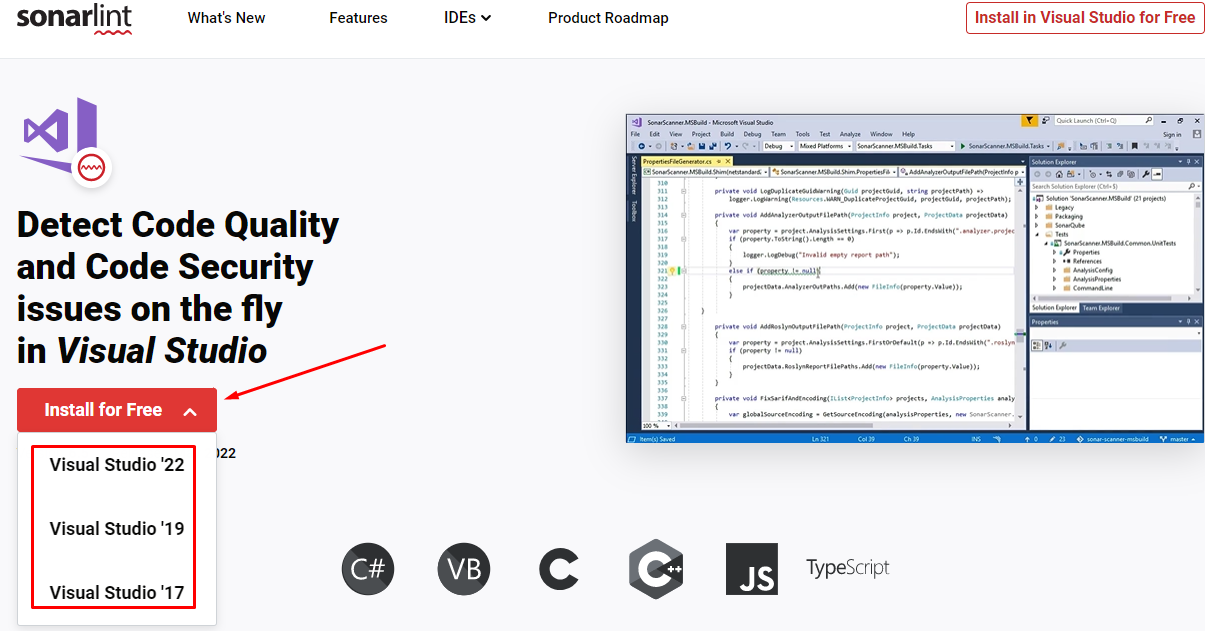Screen dimensions: 1205x631
Task: Collapse the Install for Free dropdown
Action: coord(116,409)
